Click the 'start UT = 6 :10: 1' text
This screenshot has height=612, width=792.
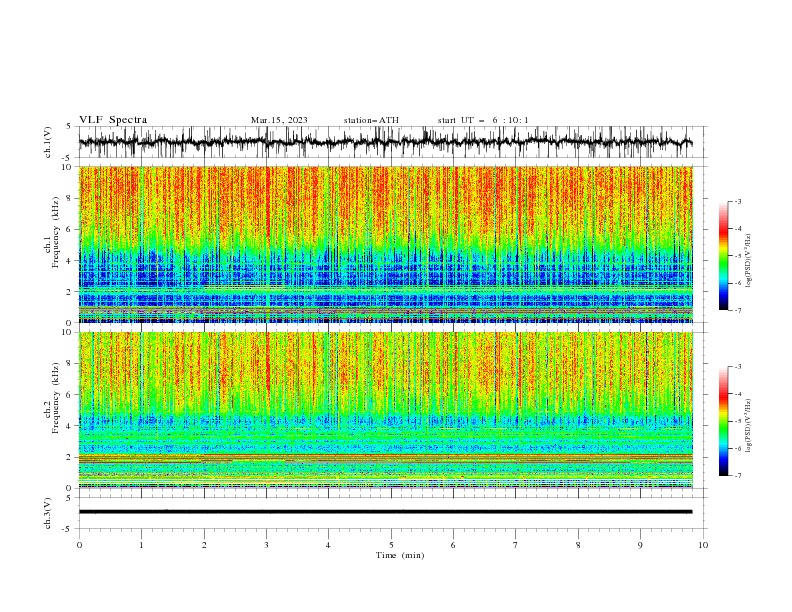(x=482, y=120)
